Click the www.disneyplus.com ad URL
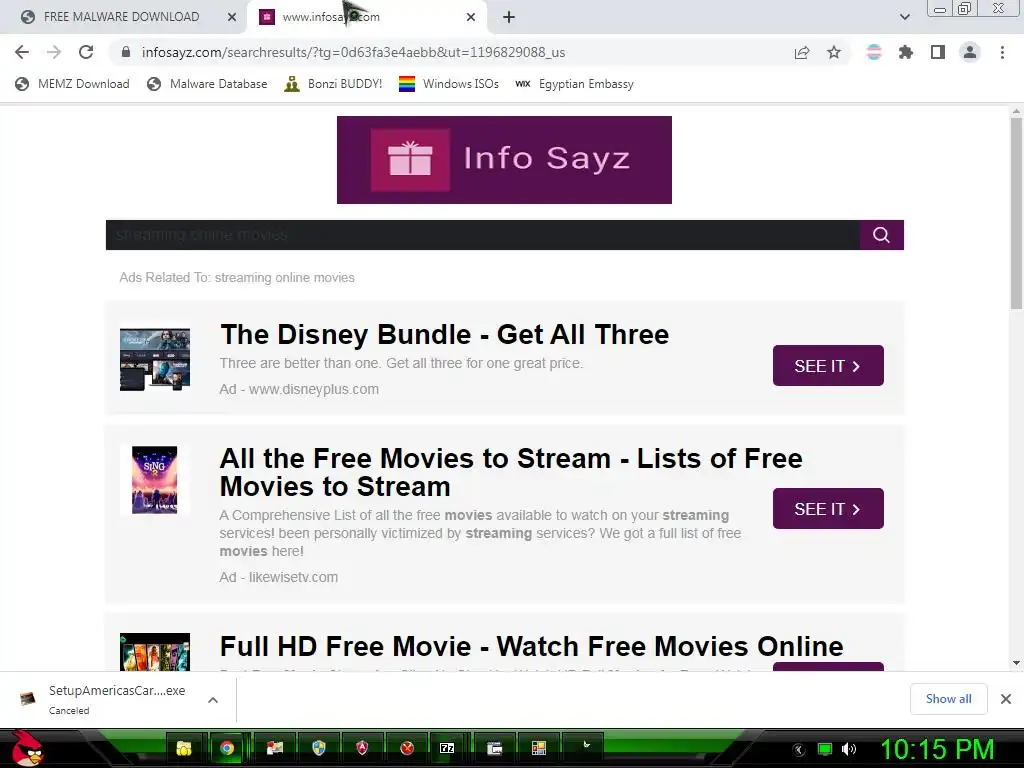Screen dimensions: 1024x768 pos(313,389)
